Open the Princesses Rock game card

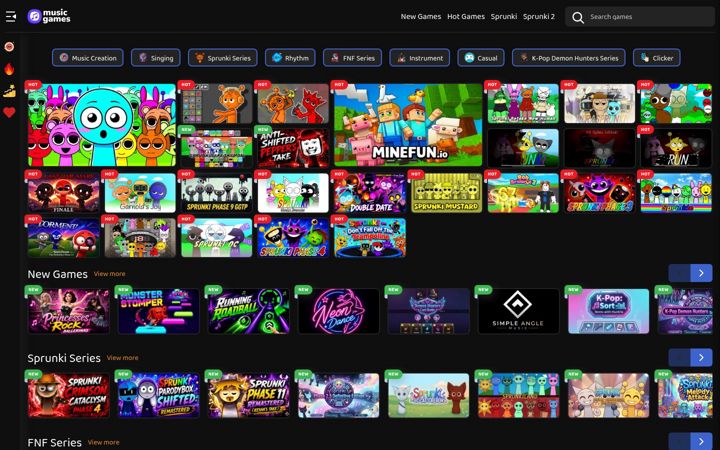pyautogui.click(x=68, y=311)
